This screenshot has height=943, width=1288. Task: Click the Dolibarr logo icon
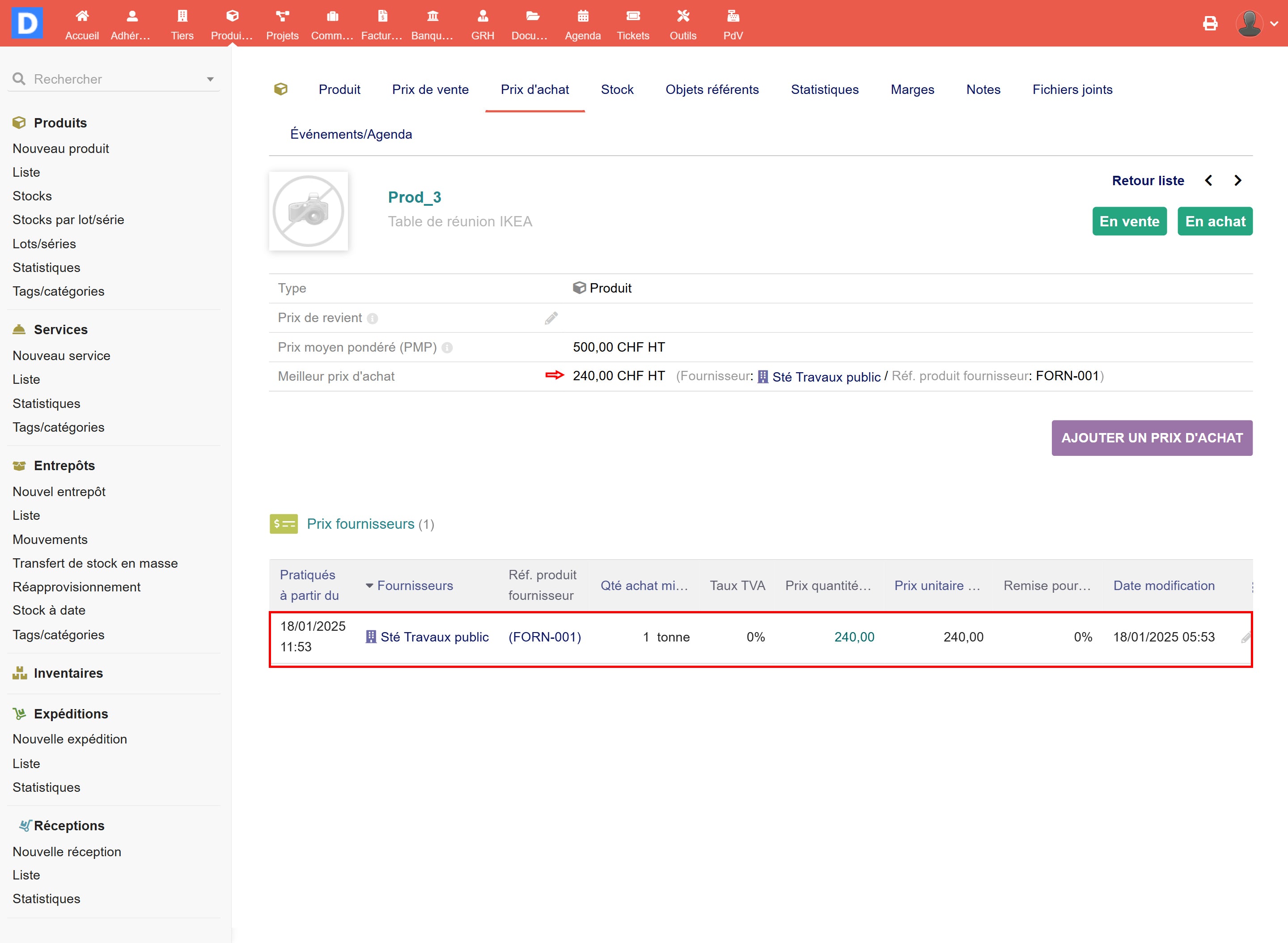(x=27, y=23)
